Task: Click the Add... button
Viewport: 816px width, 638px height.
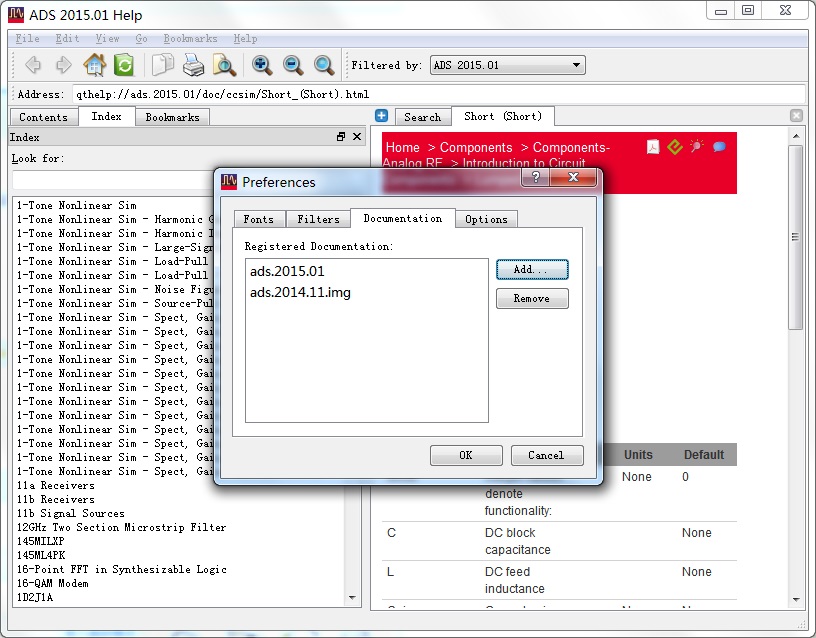Action: (532, 270)
